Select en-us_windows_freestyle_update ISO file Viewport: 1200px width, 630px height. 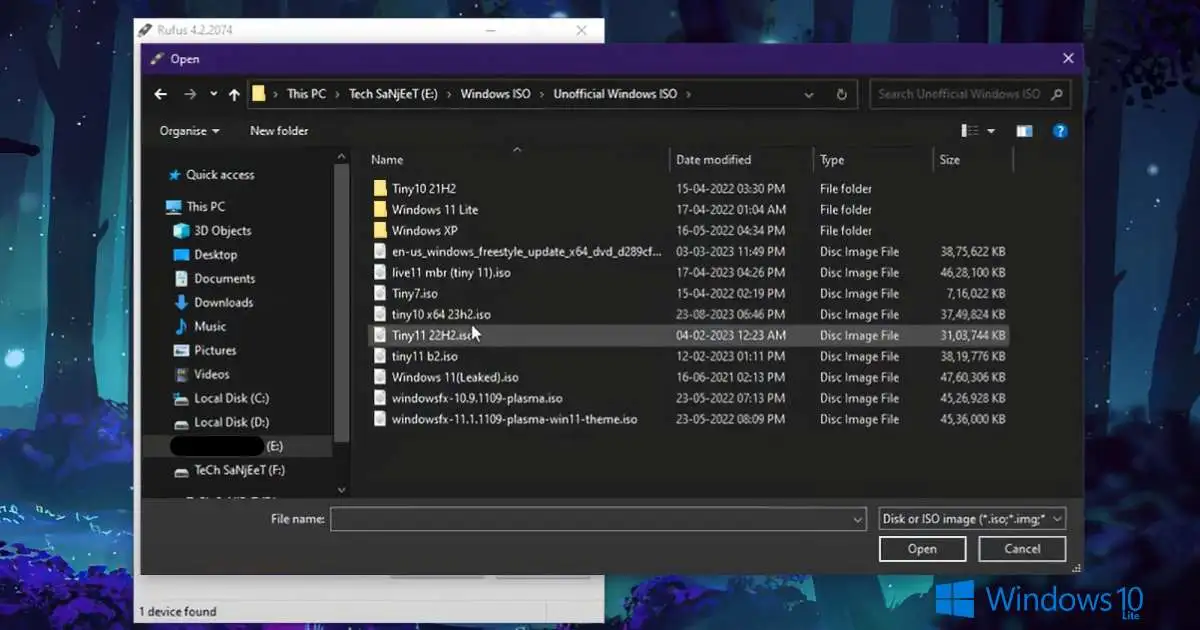point(526,252)
